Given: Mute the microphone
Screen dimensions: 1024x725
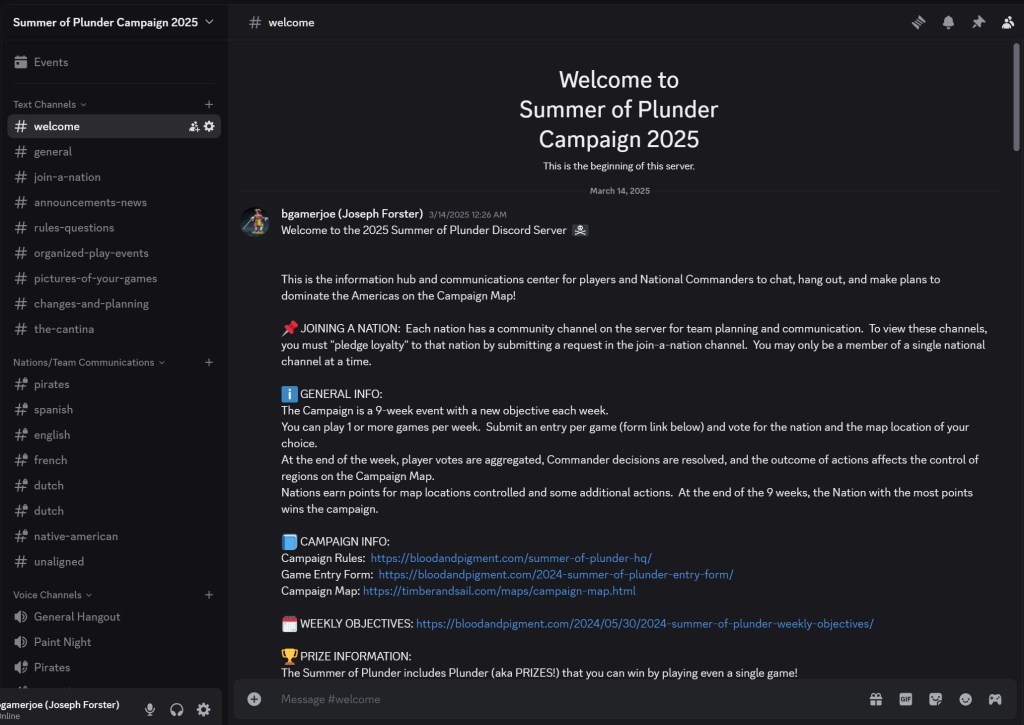Looking at the screenshot, I should pos(150,709).
